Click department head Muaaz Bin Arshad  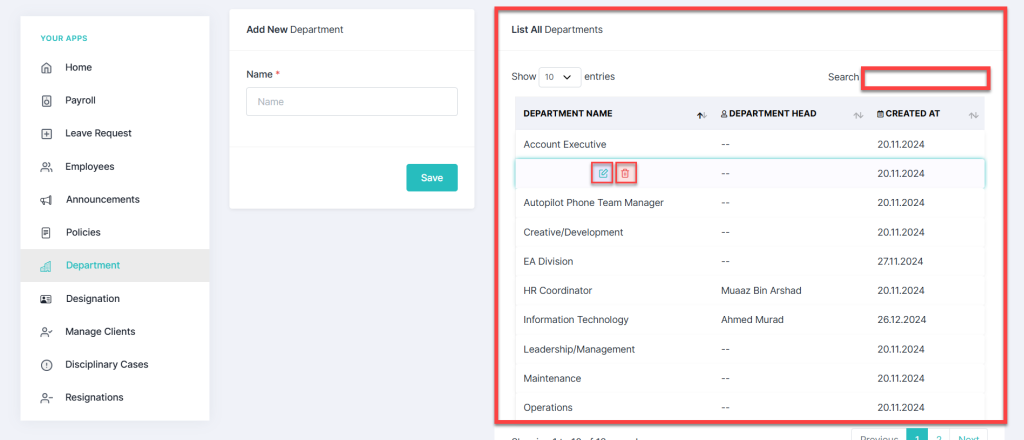pos(761,291)
